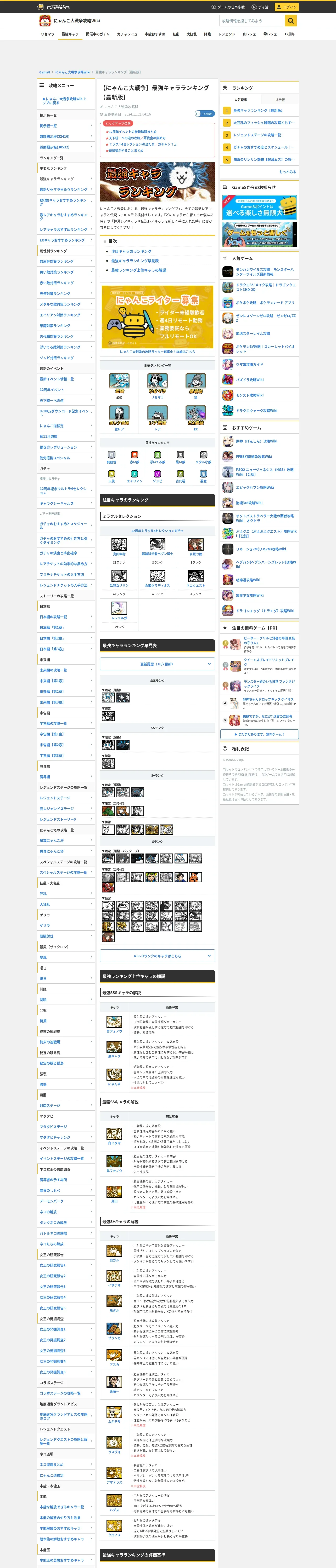Expand 無属性対策ランキング sidebar arrow
The image size is (336, 1568).
(92, 261)
